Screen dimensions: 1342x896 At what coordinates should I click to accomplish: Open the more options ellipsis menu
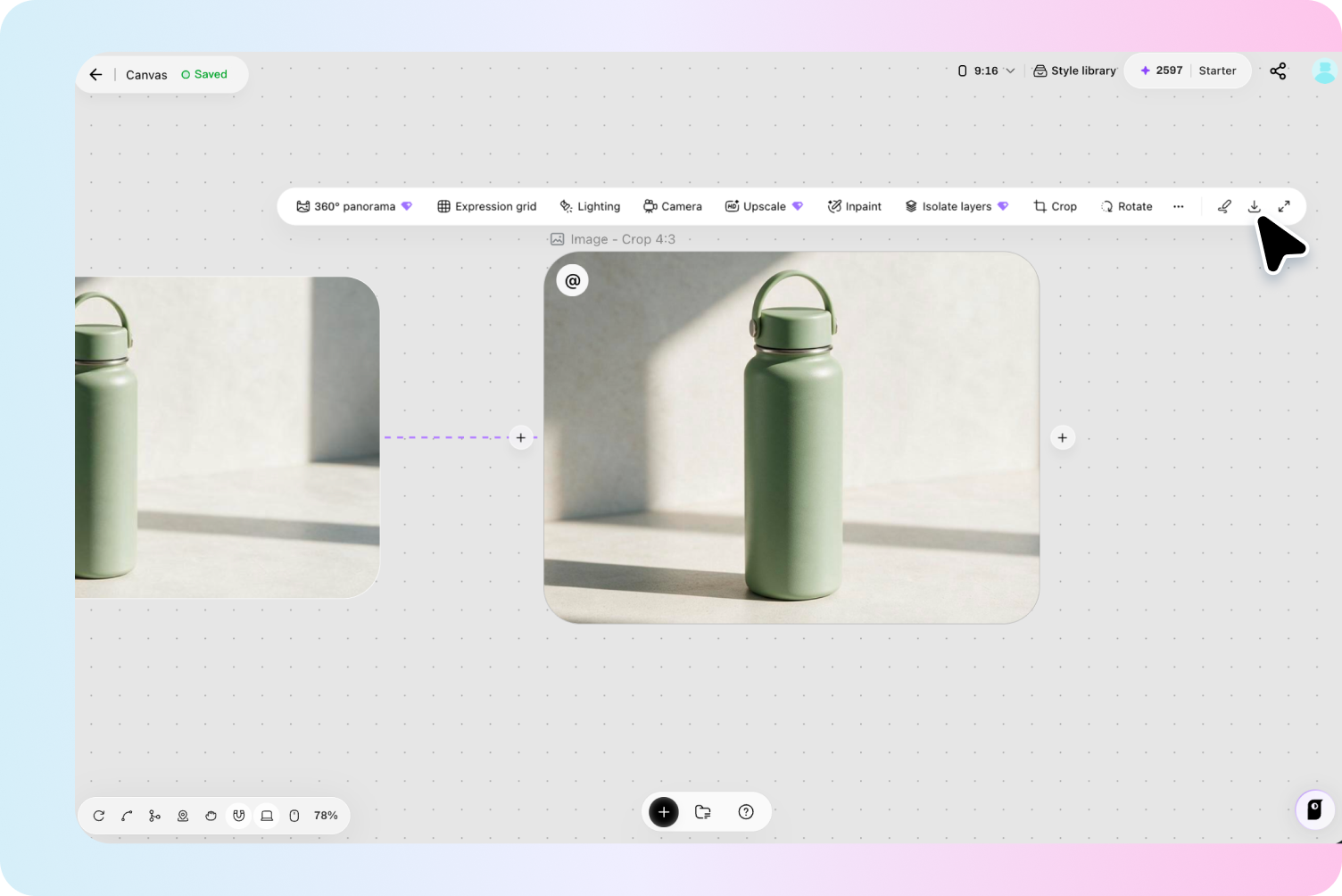click(1179, 206)
